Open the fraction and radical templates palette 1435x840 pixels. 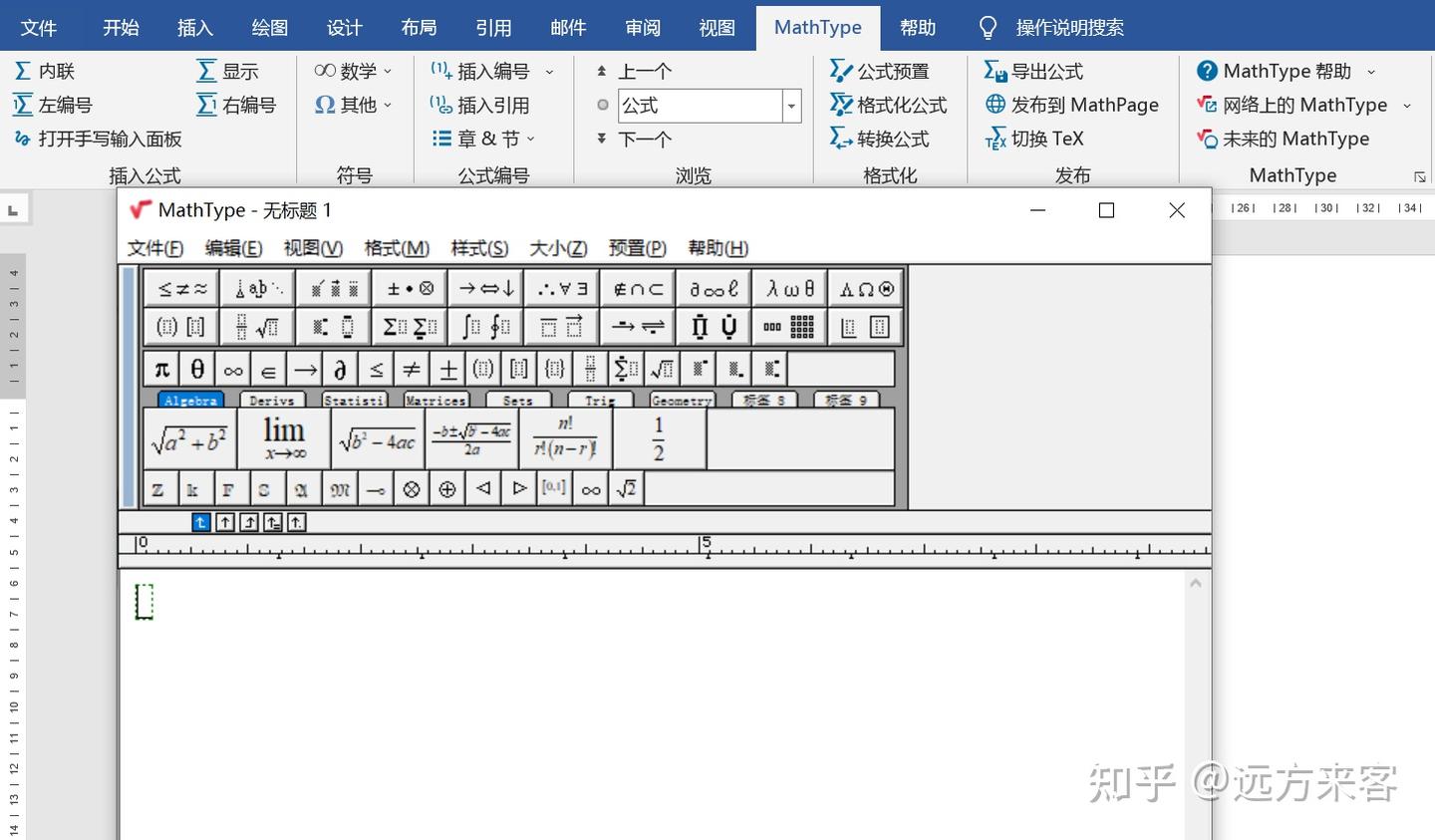click(256, 326)
